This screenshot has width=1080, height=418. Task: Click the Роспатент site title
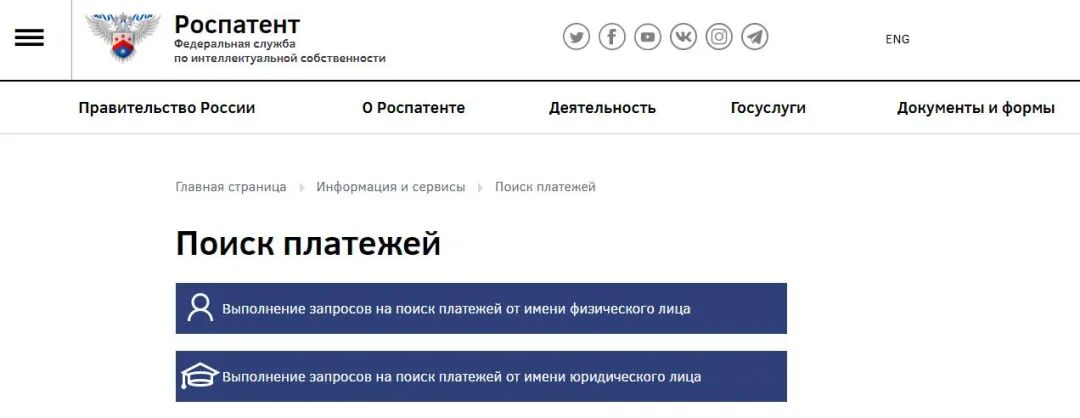[x=237, y=24]
